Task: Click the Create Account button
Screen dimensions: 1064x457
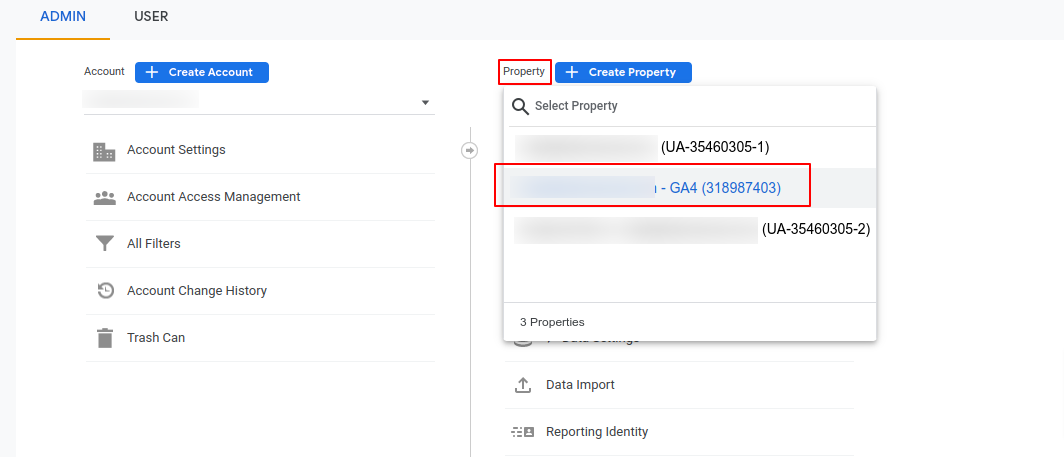Action: click(x=202, y=72)
